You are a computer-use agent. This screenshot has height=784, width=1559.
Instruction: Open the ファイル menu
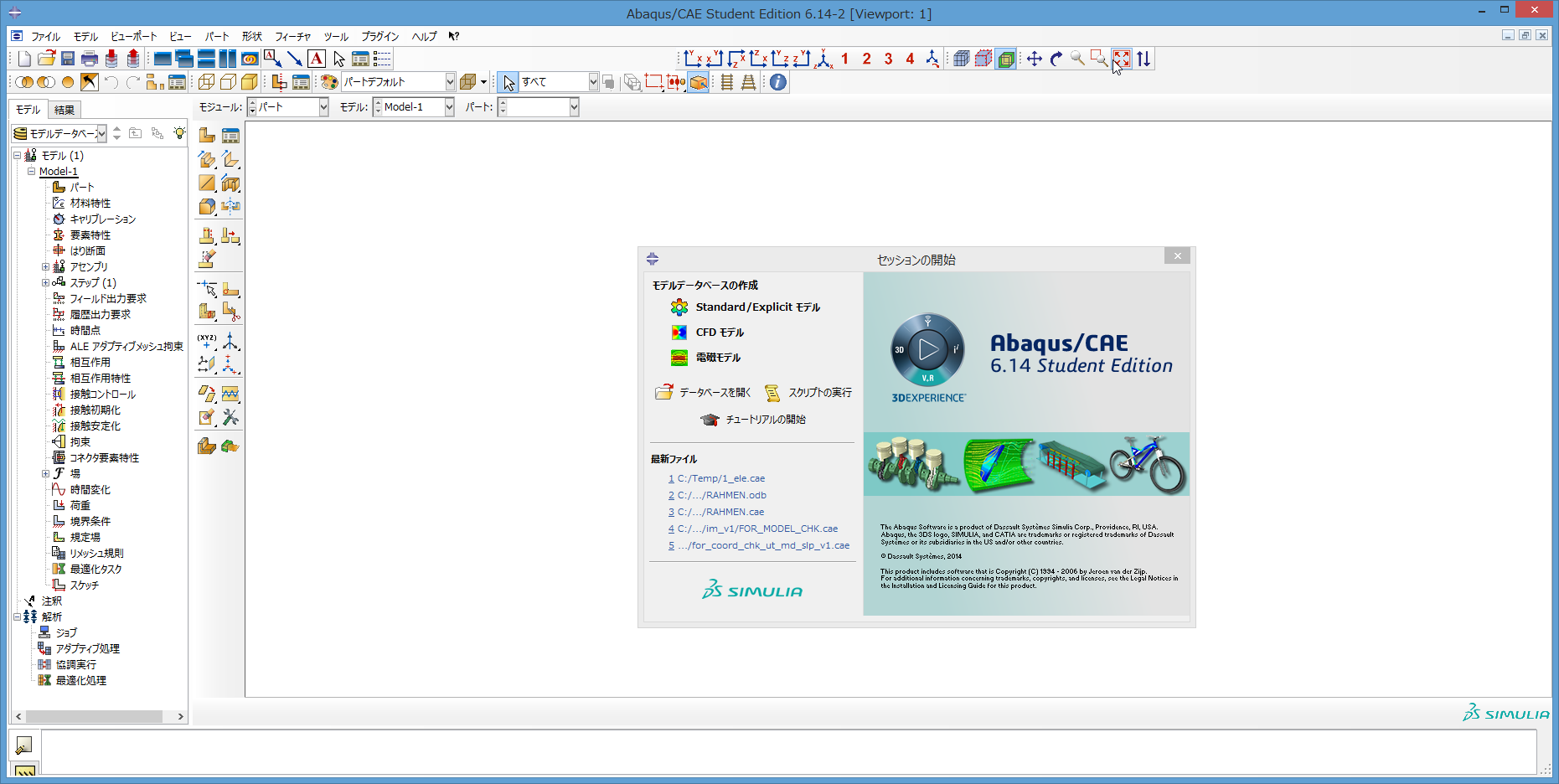tap(46, 37)
